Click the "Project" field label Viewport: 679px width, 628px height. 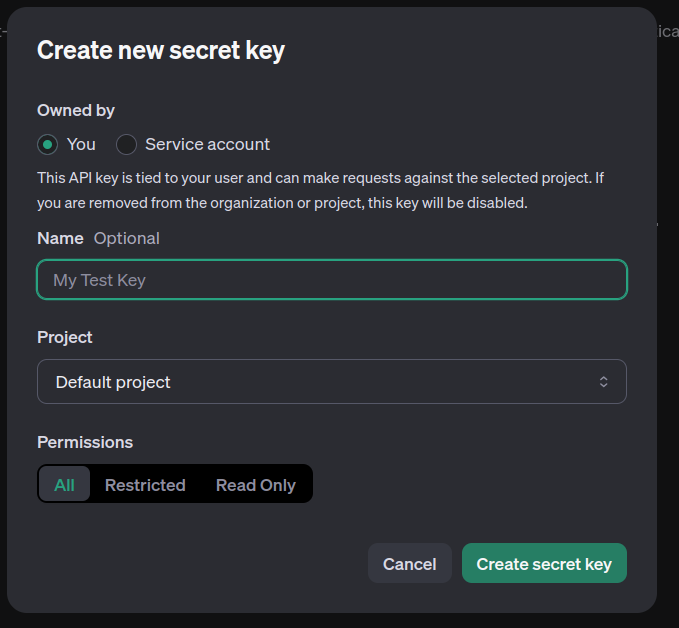pos(65,337)
